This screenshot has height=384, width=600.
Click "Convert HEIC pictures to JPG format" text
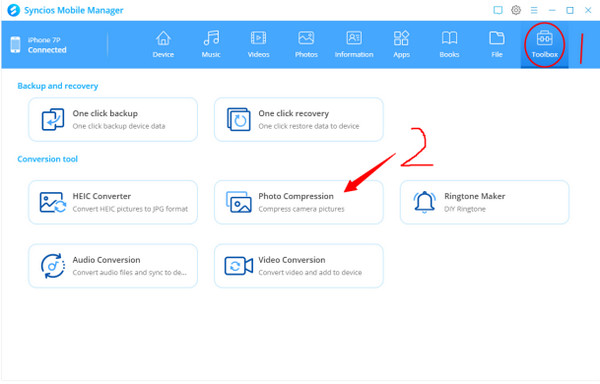[130, 209]
